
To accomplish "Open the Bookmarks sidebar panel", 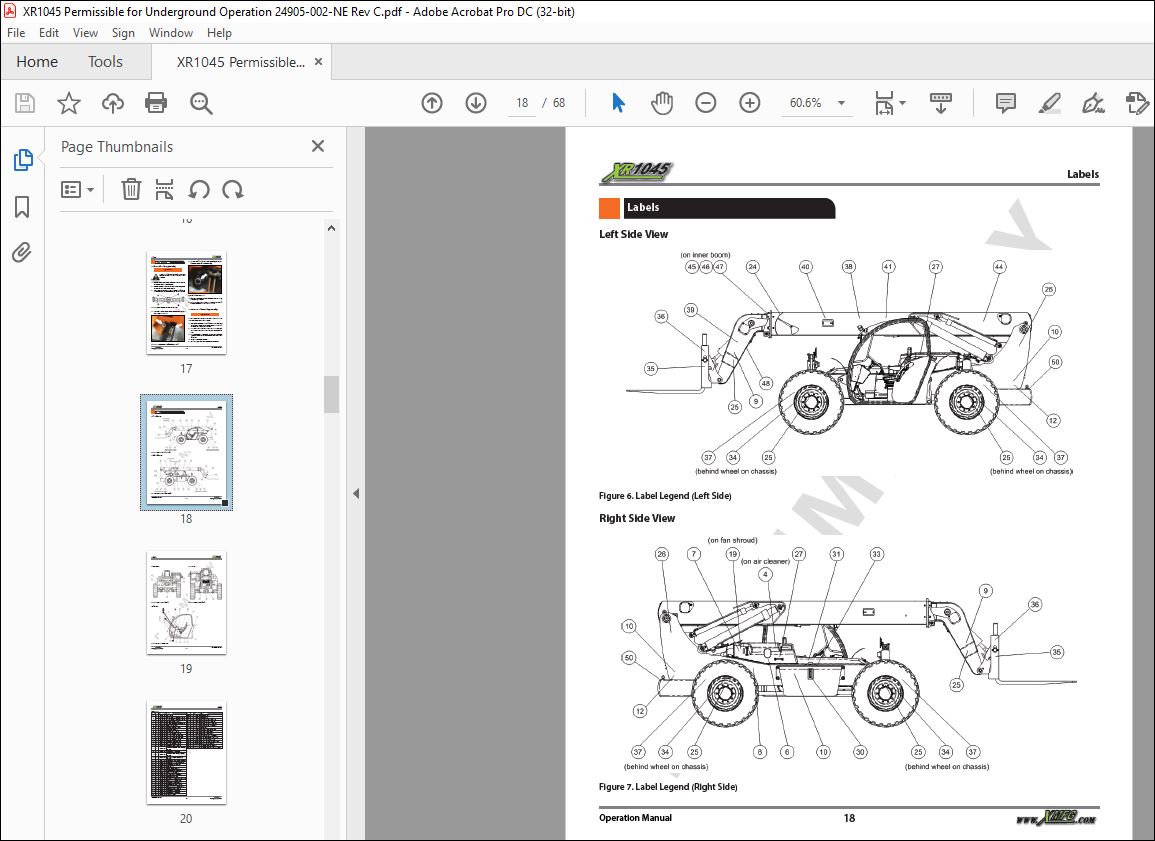I will (x=22, y=207).
